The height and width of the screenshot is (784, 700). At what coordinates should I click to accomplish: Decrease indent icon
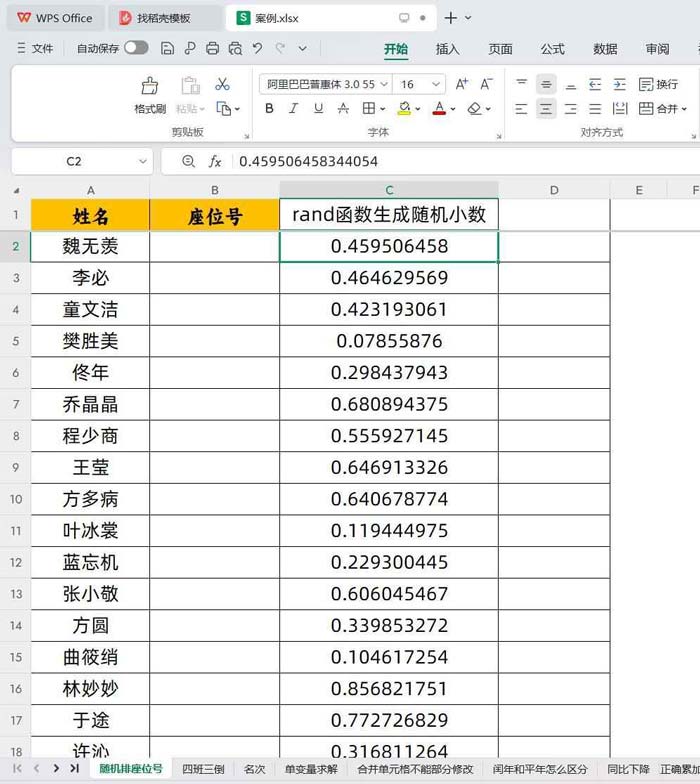click(595, 84)
